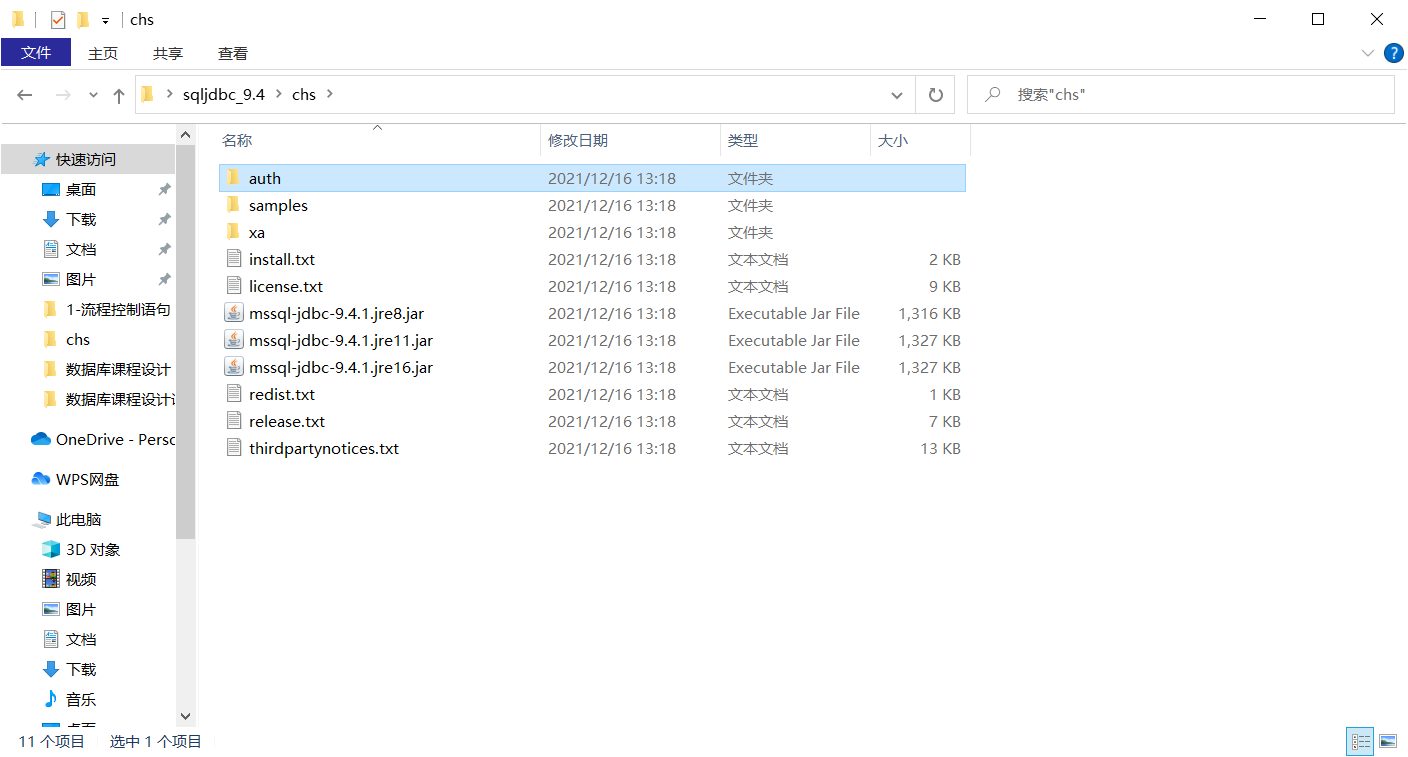The width and height of the screenshot is (1408, 757).
Task: Click the New Folder quick access icon
Action: point(83,19)
